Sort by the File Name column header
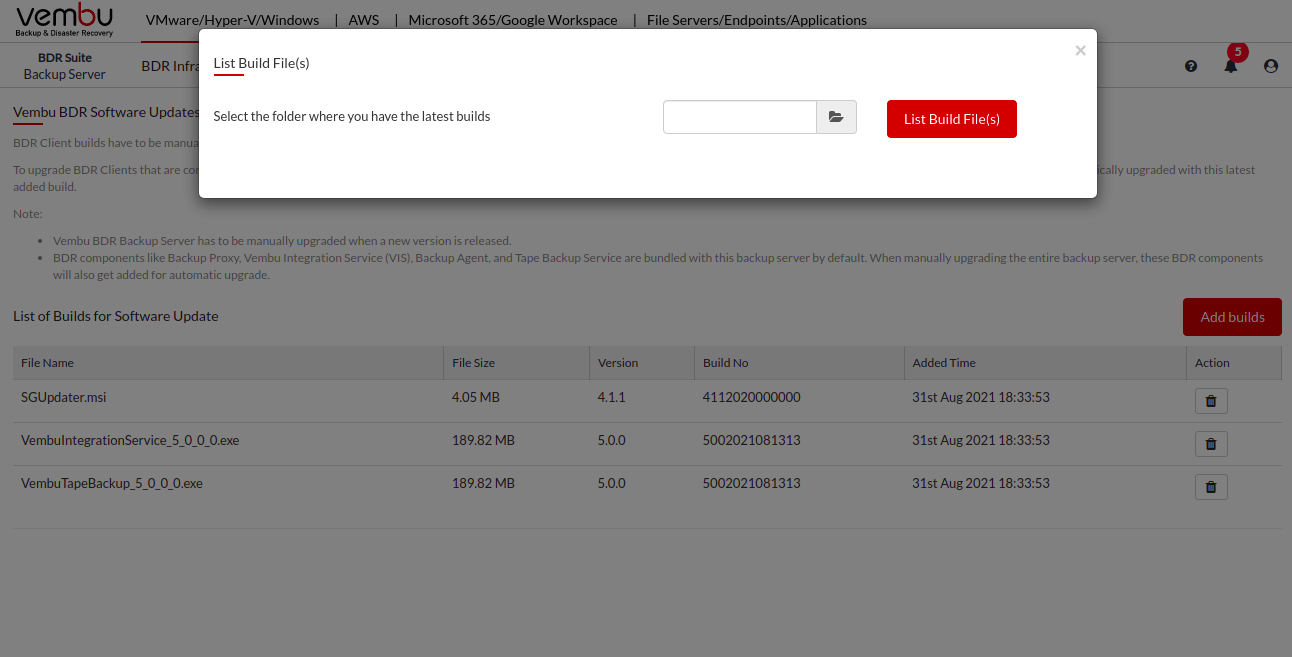 pyautogui.click(x=48, y=363)
